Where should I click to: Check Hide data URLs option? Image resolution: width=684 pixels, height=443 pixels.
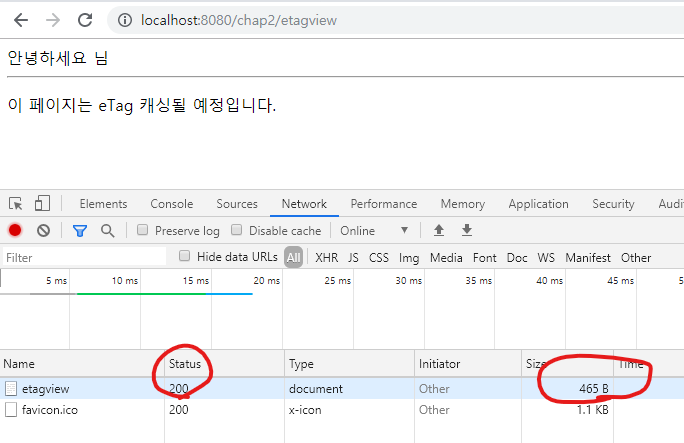(x=185, y=256)
